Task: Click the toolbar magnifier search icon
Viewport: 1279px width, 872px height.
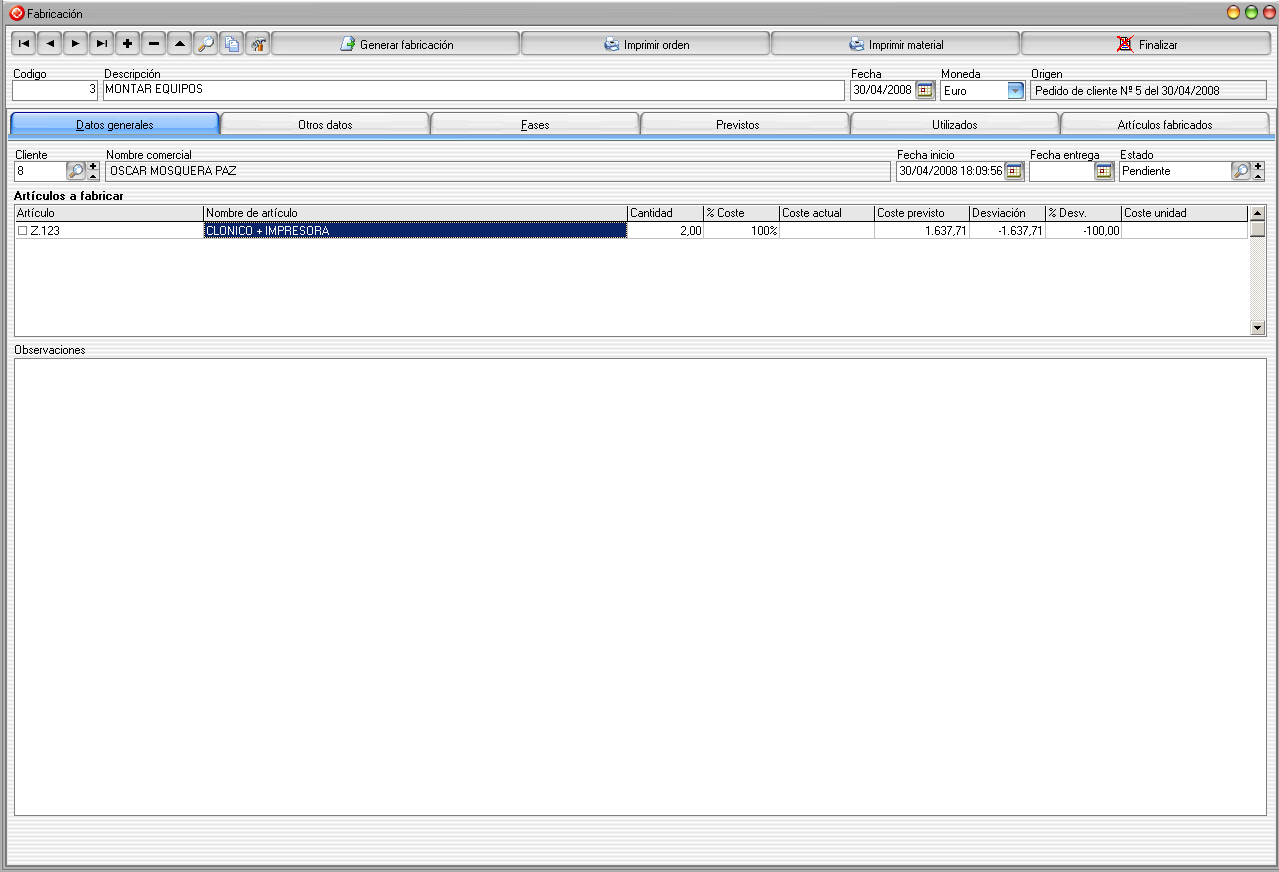Action: 205,44
